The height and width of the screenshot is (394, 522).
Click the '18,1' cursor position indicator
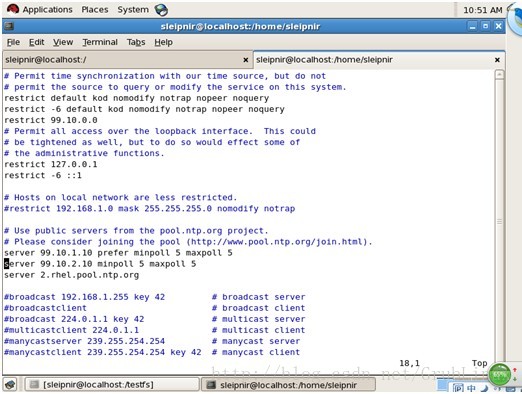click(x=409, y=363)
